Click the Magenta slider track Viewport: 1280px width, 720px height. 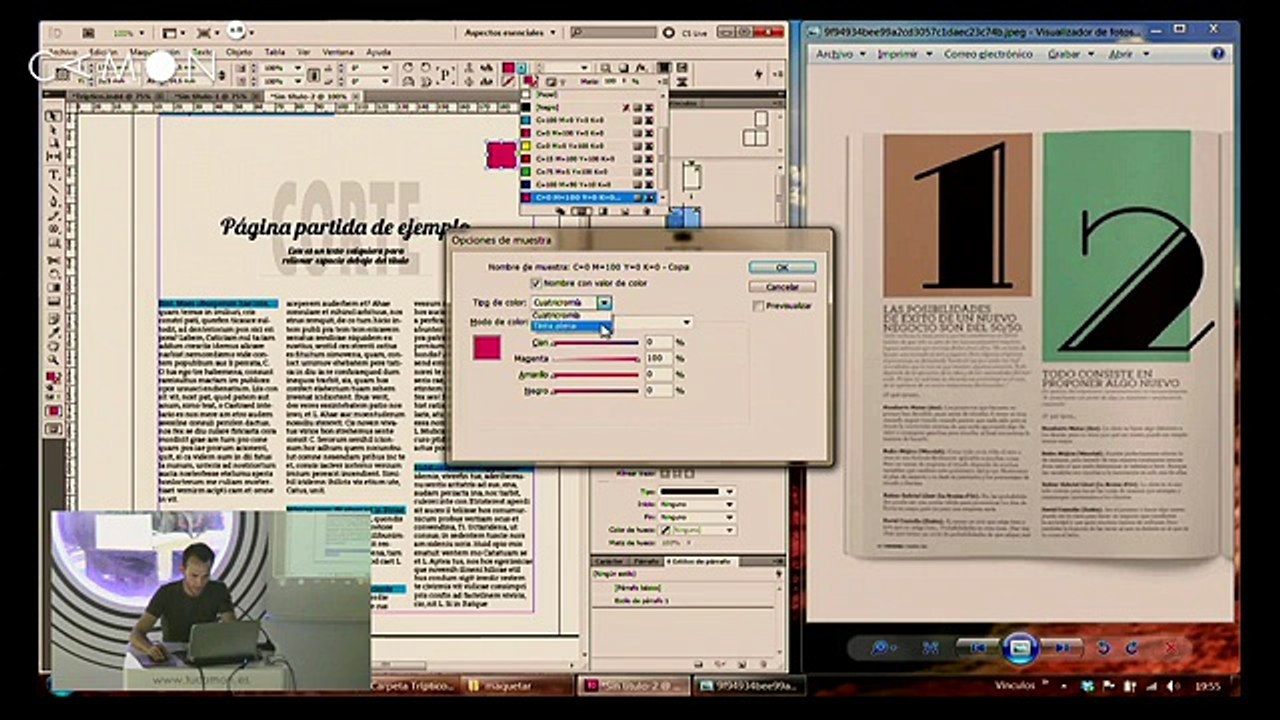tap(596, 358)
